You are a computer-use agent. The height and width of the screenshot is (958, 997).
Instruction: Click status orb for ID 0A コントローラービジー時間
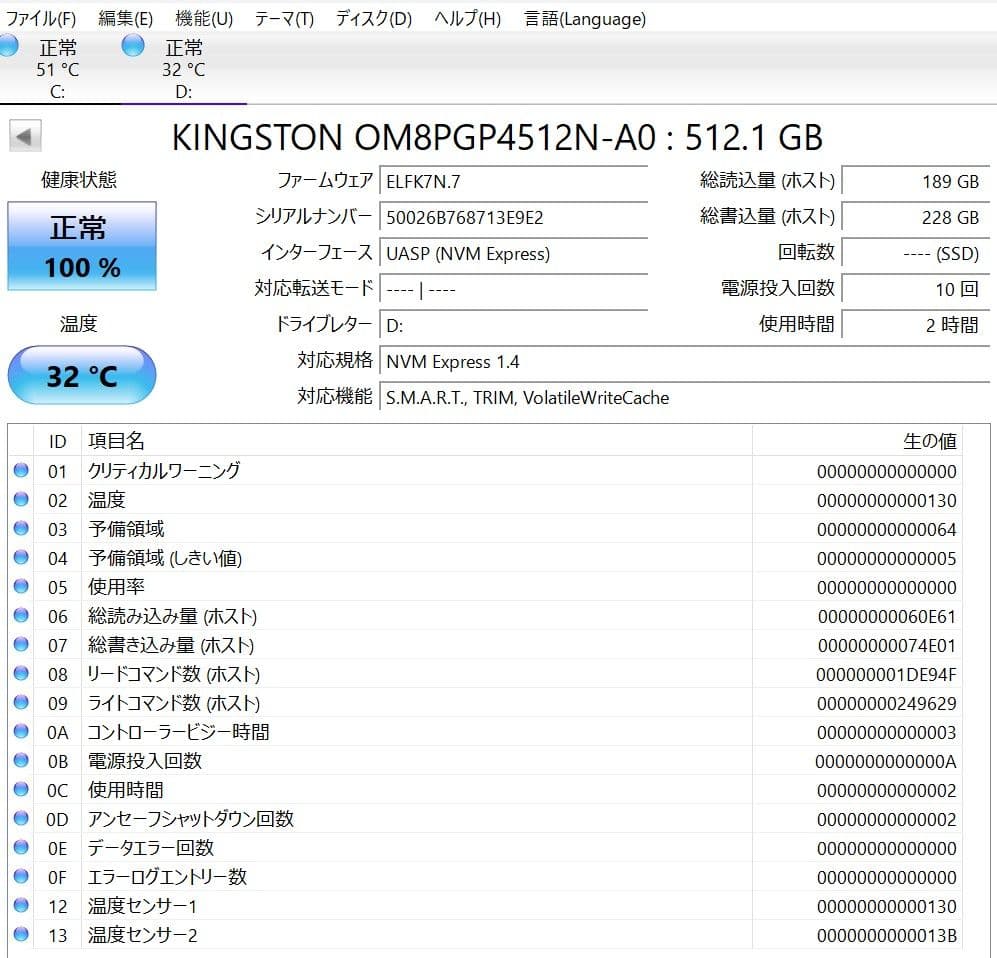[21, 732]
